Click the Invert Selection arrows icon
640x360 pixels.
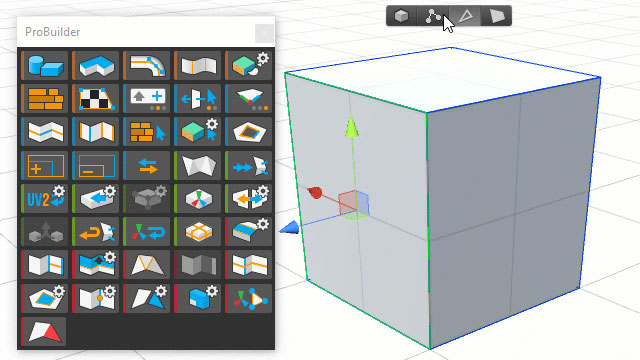pyautogui.click(x=147, y=165)
